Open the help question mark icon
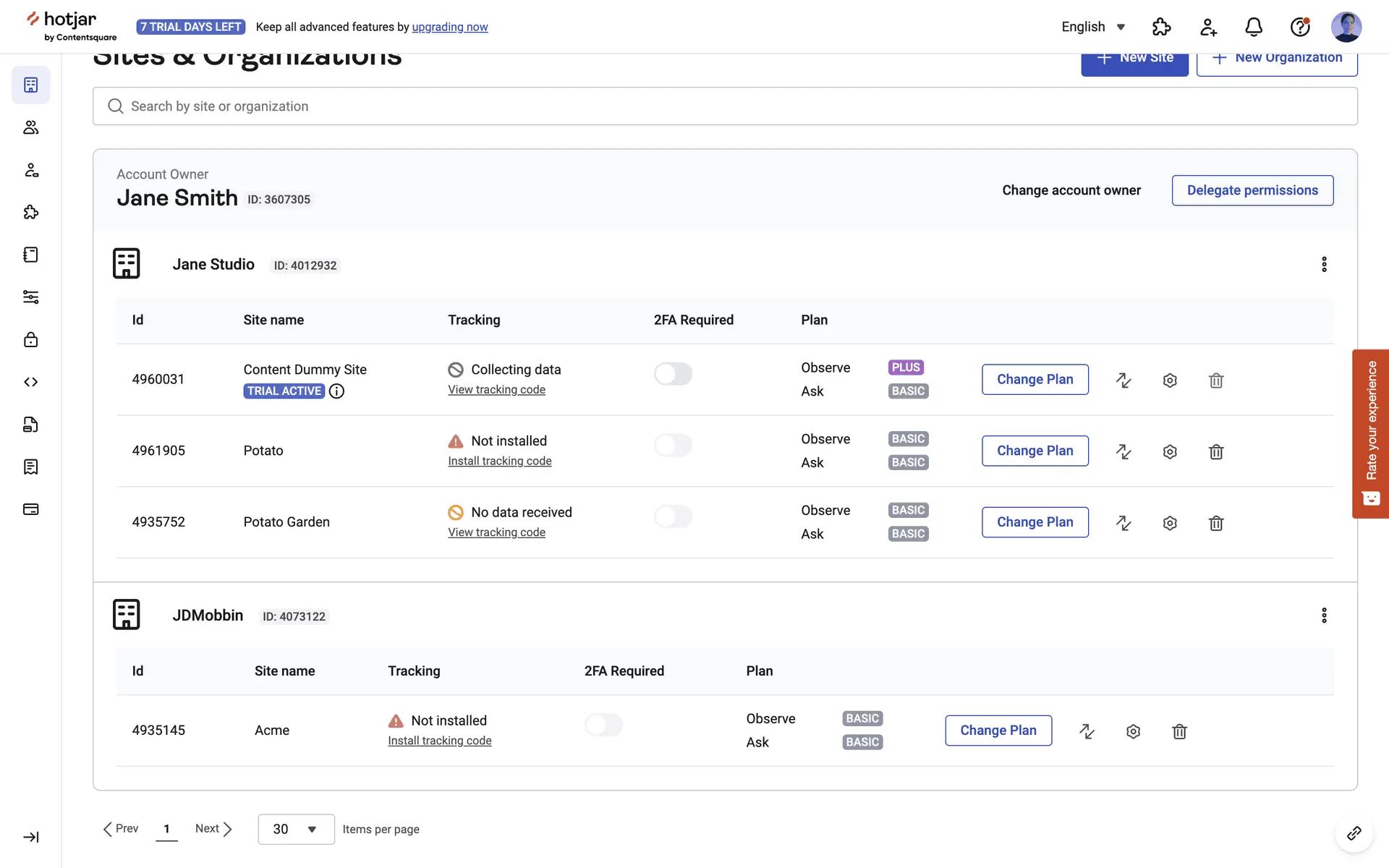 (1300, 27)
